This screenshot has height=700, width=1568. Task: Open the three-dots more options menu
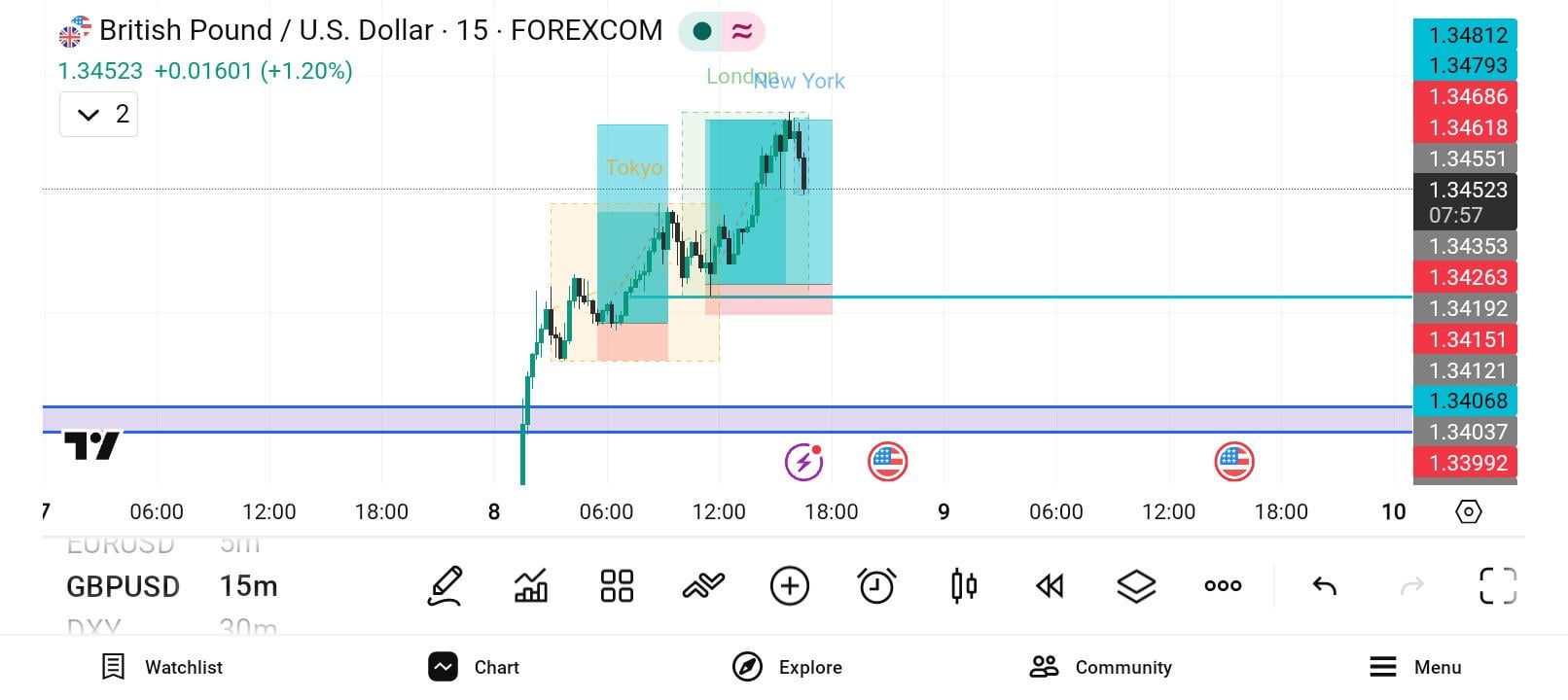[1222, 585]
